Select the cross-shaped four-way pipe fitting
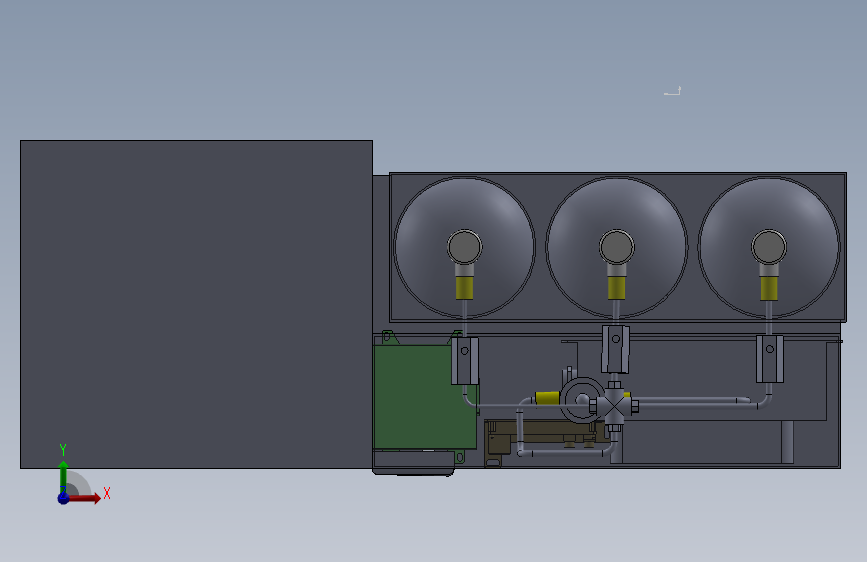The height and width of the screenshot is (562, 867). 614,407
